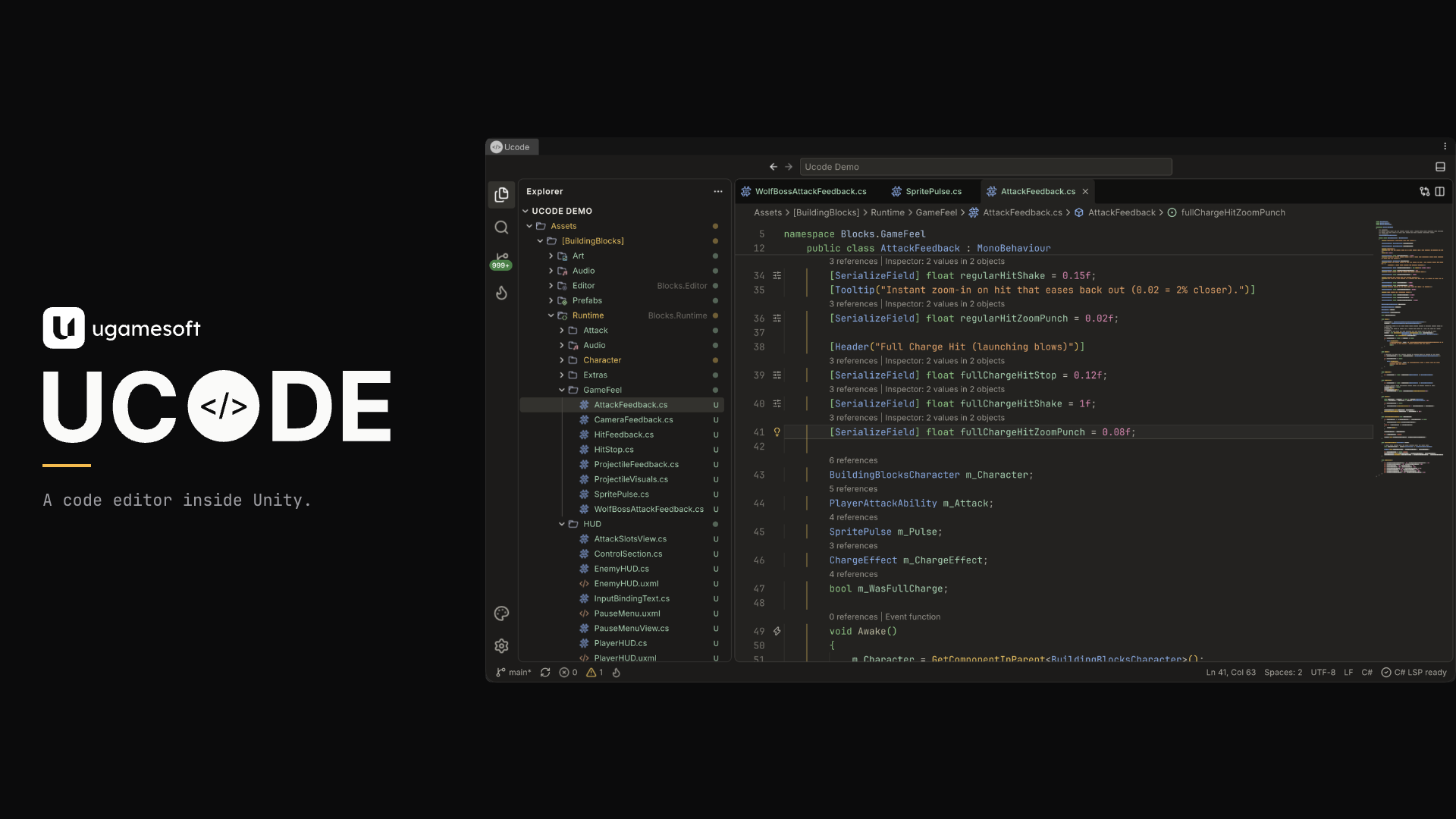
Task: Open the window kebab menu at top right
Action: pos(1445,146)
